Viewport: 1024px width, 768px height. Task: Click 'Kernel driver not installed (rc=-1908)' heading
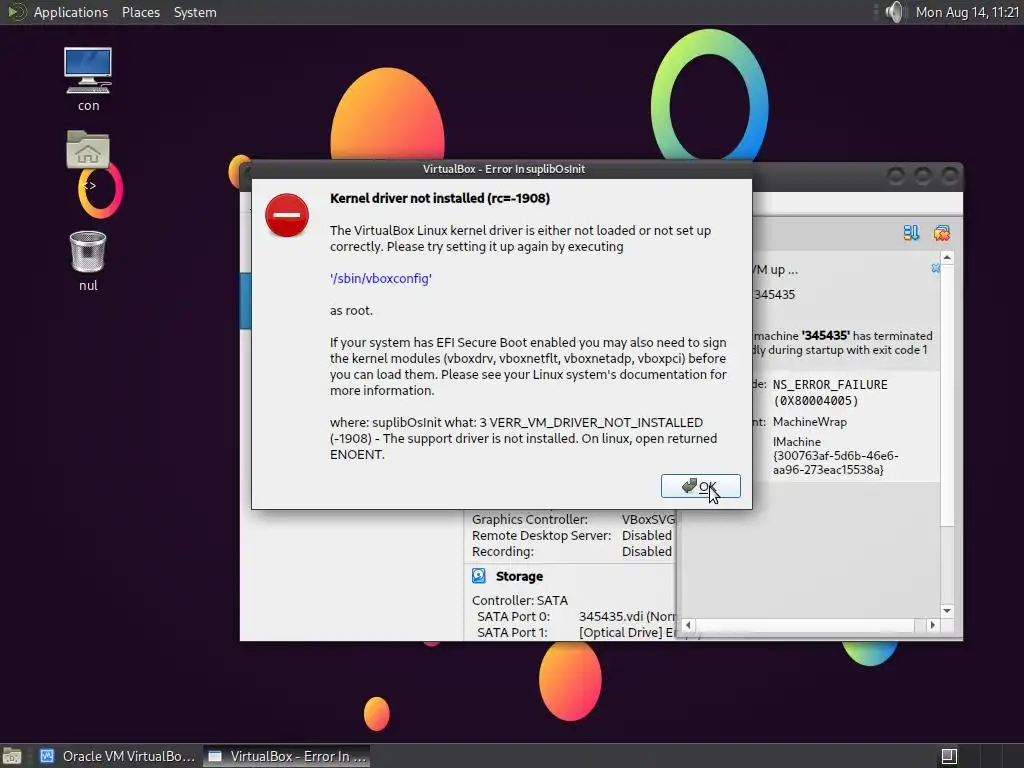[x=440, y=198]
